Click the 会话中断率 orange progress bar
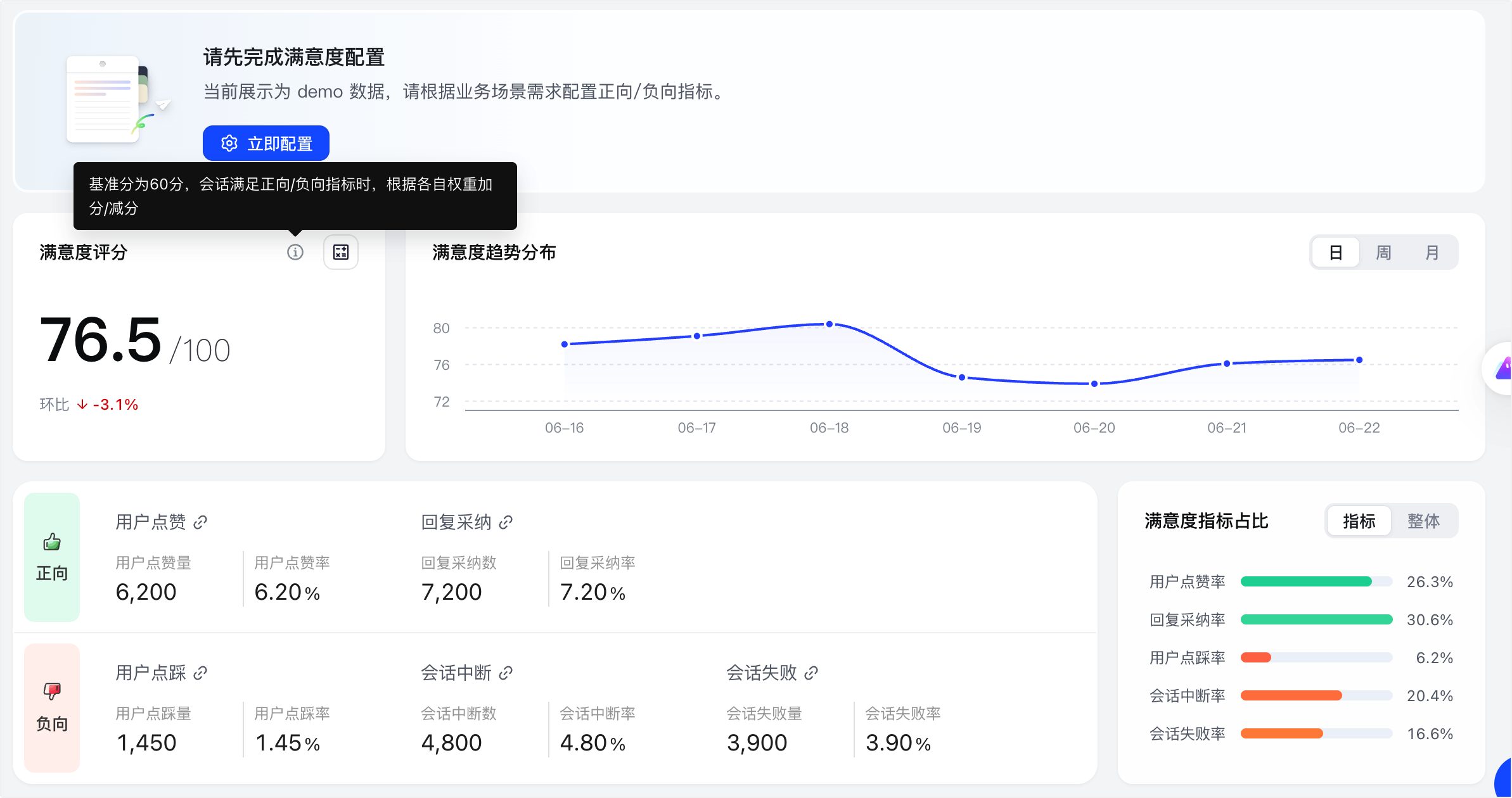 pos(1316,695)
